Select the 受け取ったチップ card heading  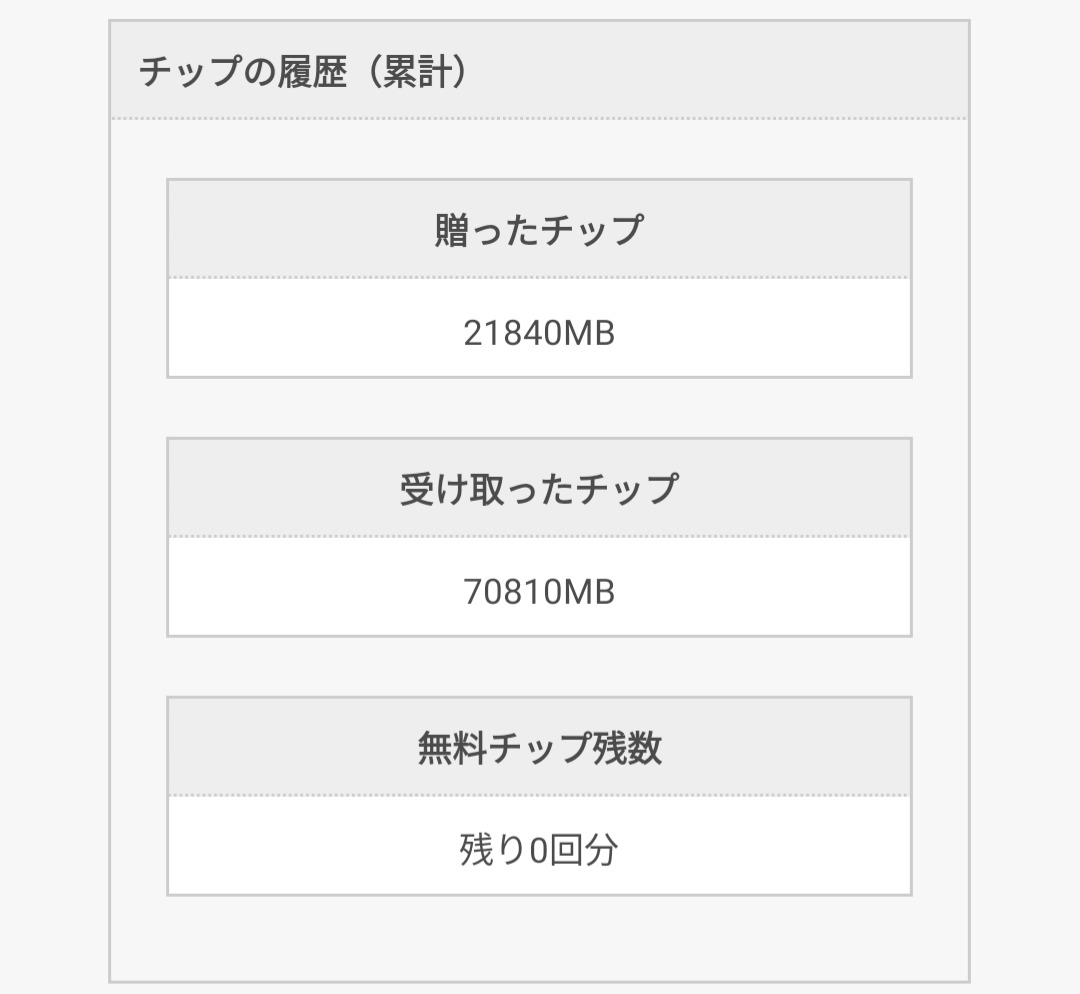tap(539, 489)
